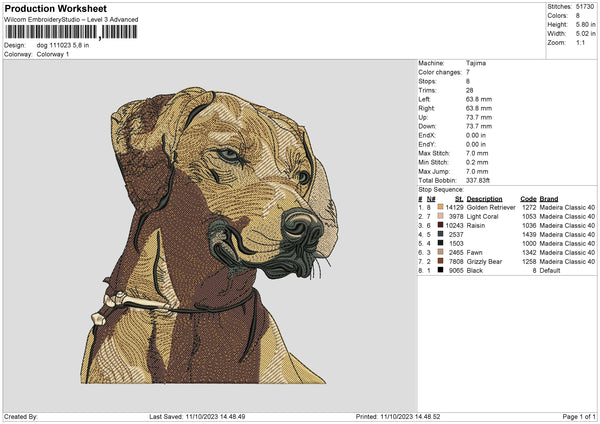
Task: Click the Max Jump value 7.0 mm
Action: [x=477, y=171]
